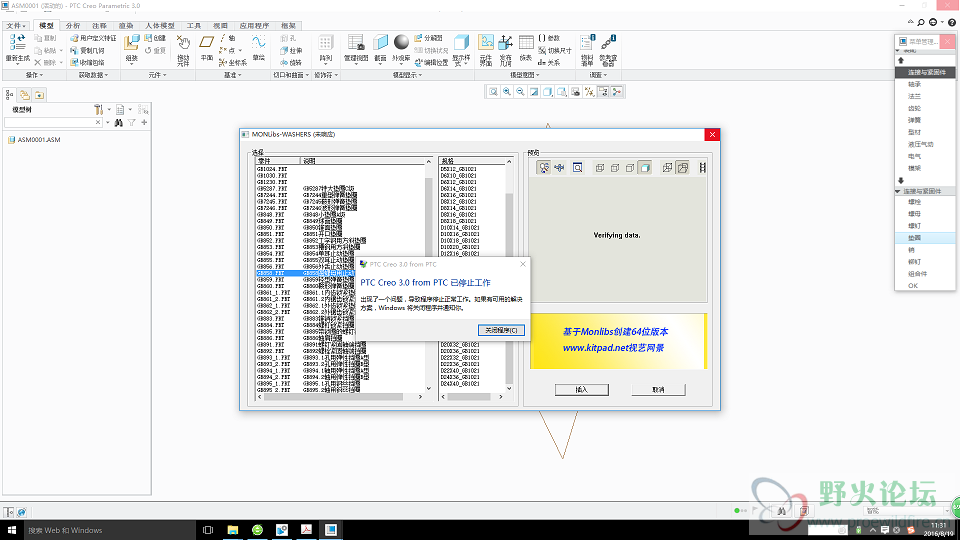Click the horizontal scrollbar under the parts list
This screenshot has width=960, height=540.
(x=340, y=397)
